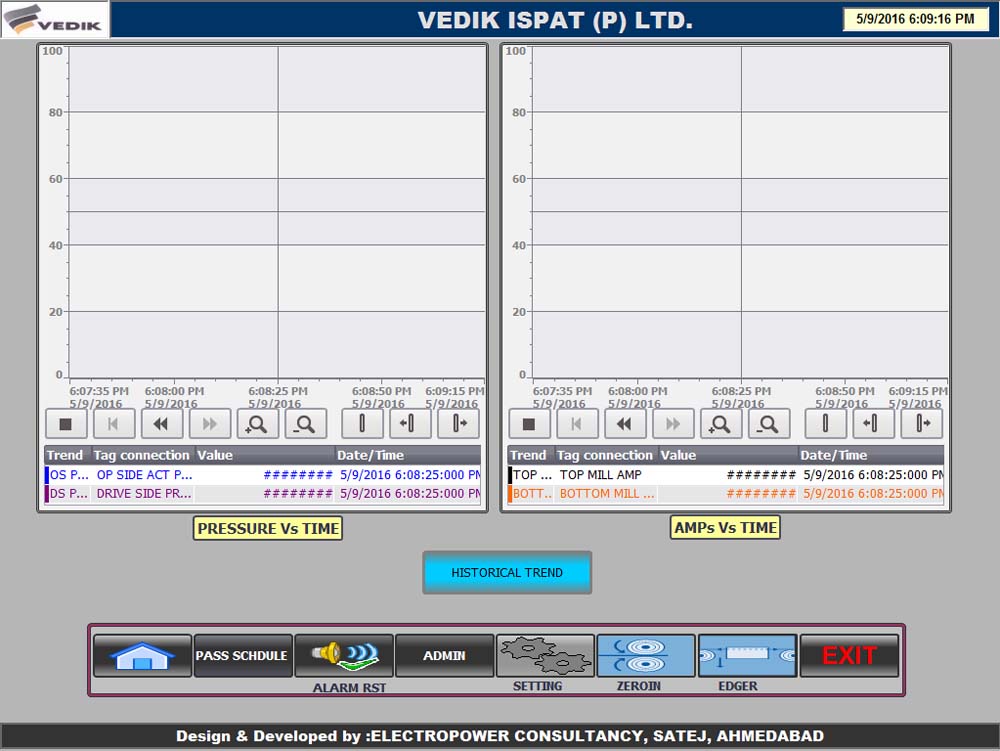Image resolution: width=1000 pixels, height=751 pixels.
Task: Fast-forward the pressure trend view
Action: pyautogui.click(x=209, y=424)
